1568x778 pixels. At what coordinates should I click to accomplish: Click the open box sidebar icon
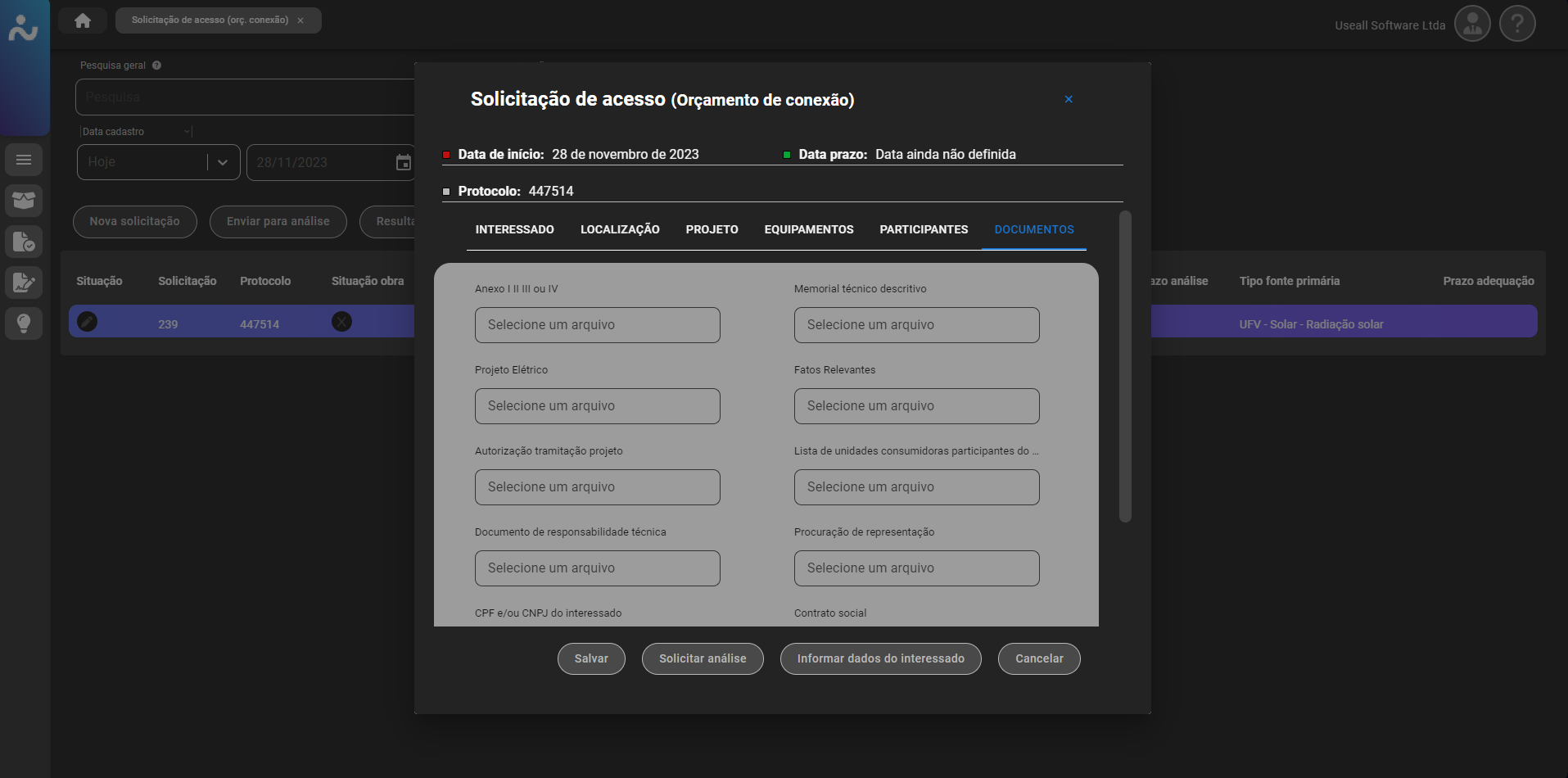tap(24, 201)
